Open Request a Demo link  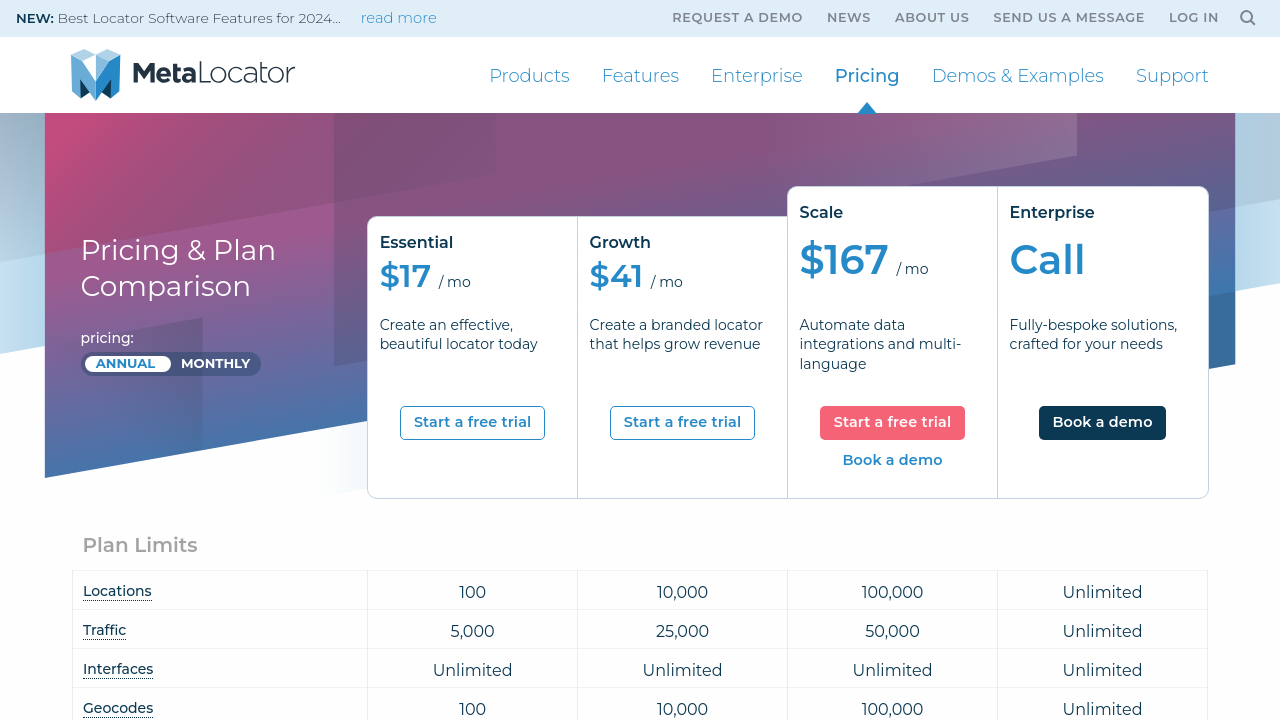[x=737, y=18]
